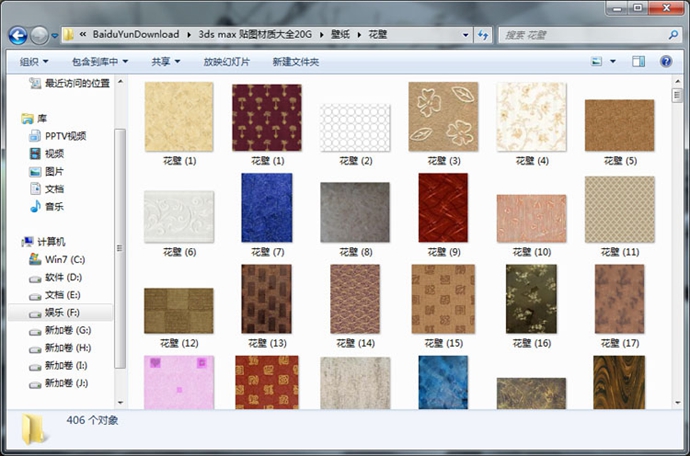Select lattice thumbnail 花壁 (11)

click(620, 210)
